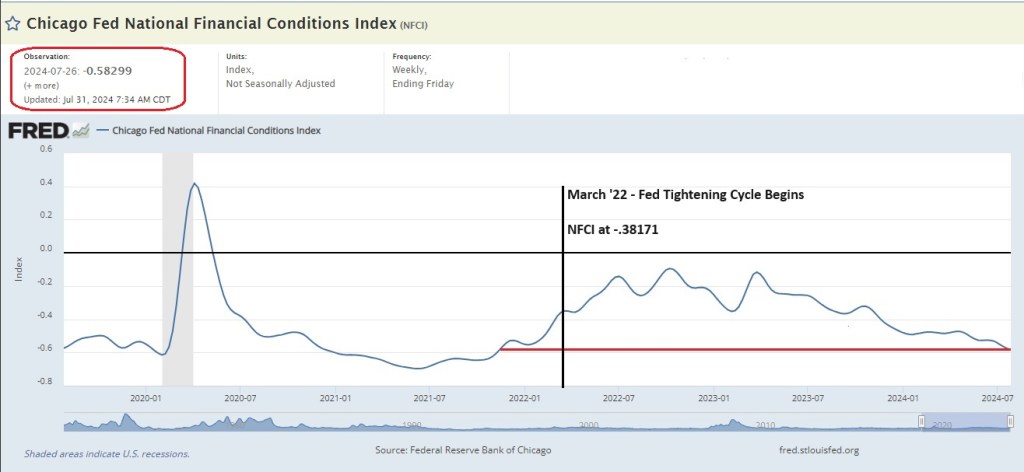Viewport: 1024px width, 472px height.
Task: Click the 'March '22 - Fed Tightening Cycle Begins' annotation
Action: (685, 195)
